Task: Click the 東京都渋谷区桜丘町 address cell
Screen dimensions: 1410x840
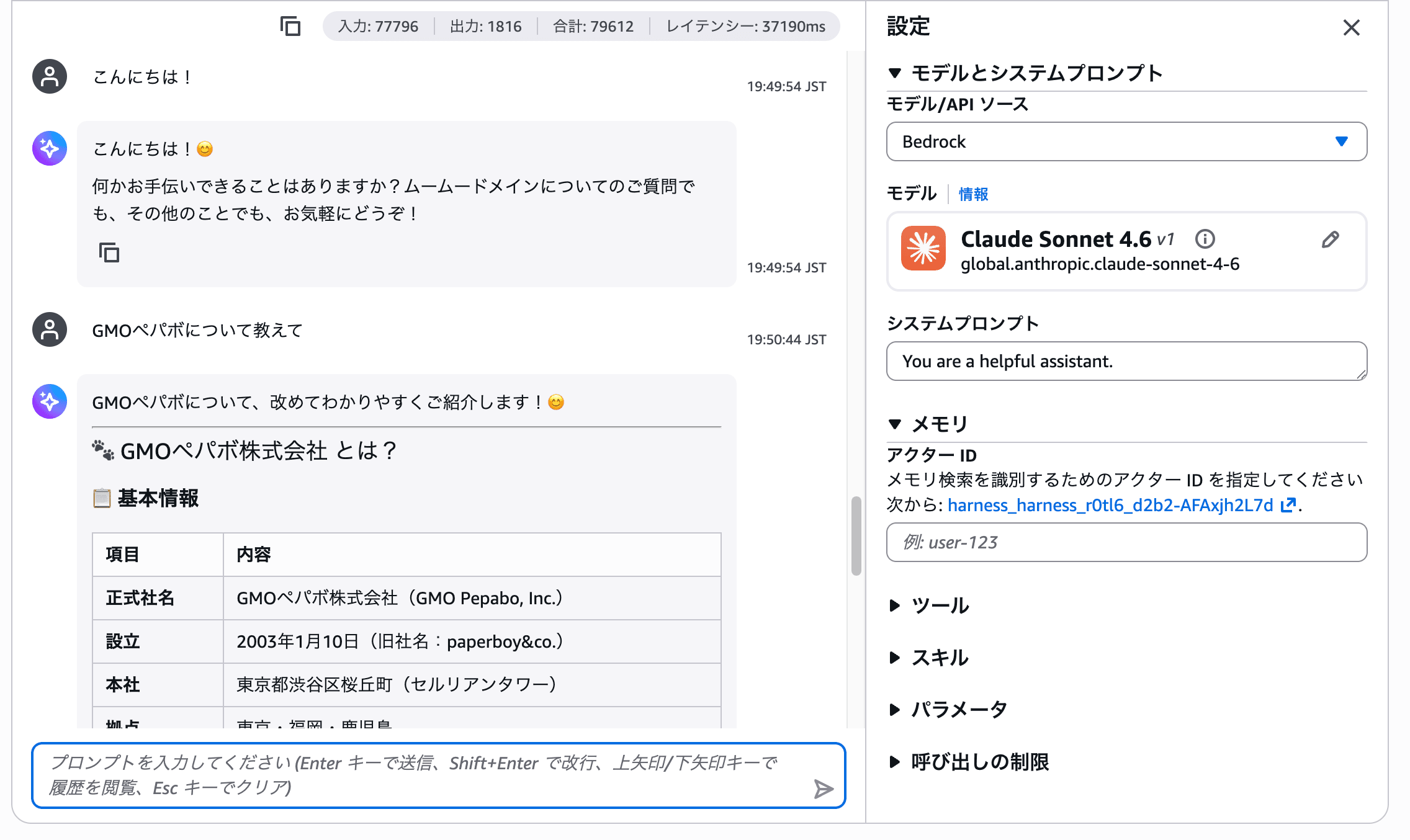Action: click(x=472, y=685)
